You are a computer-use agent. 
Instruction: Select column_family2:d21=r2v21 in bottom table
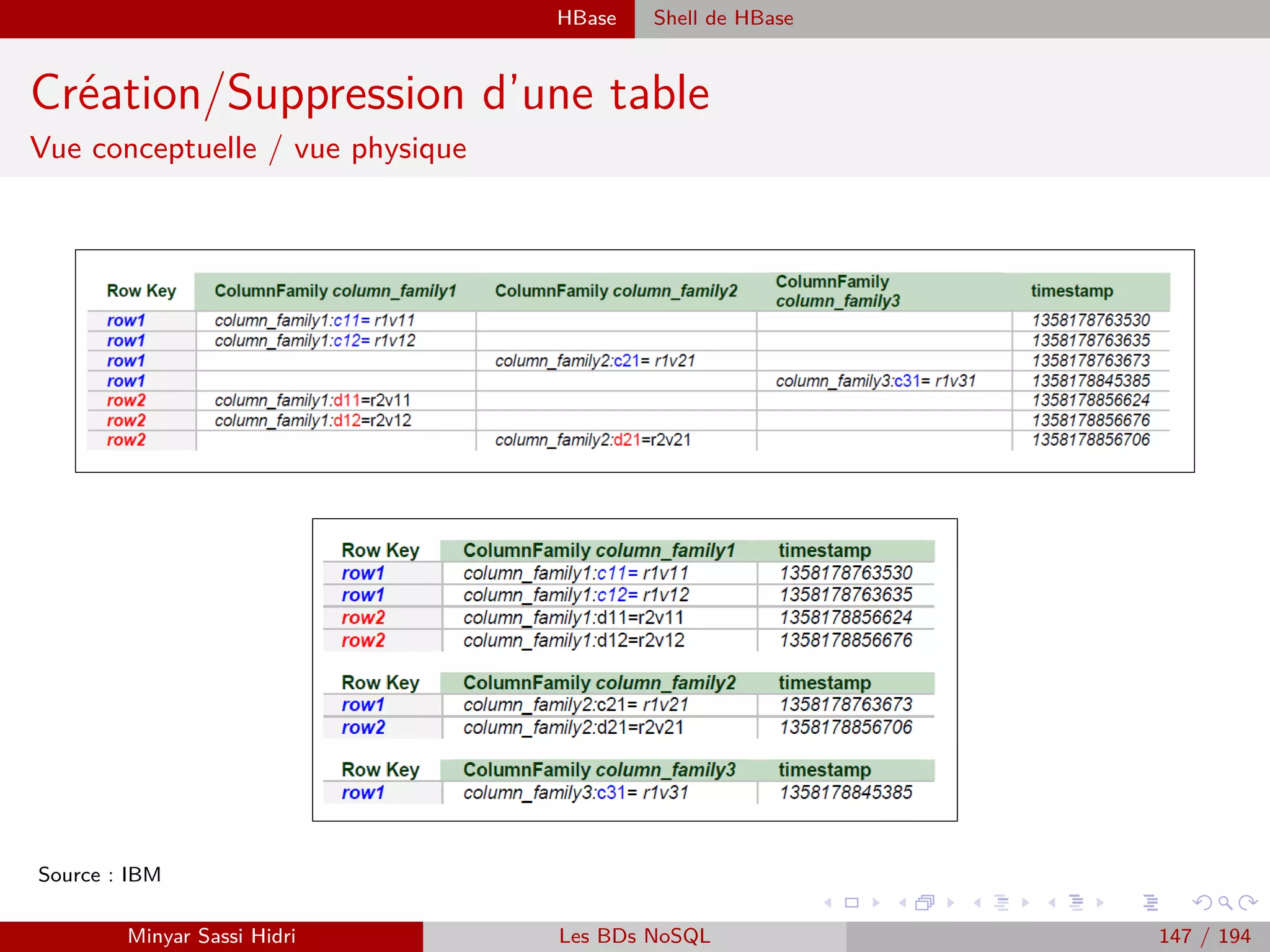click(x=574, y=727)
